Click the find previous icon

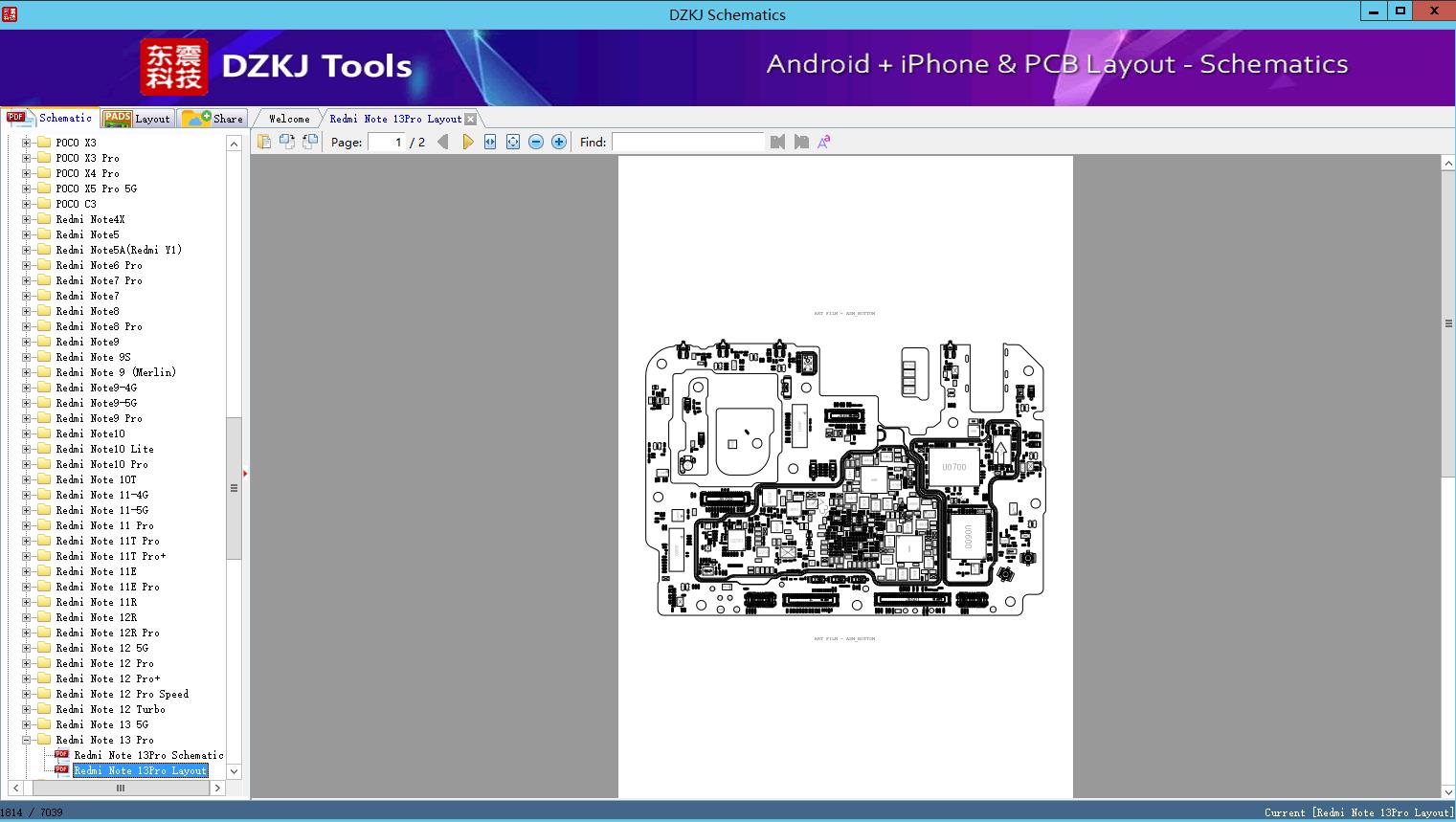(x=777, y=142)
